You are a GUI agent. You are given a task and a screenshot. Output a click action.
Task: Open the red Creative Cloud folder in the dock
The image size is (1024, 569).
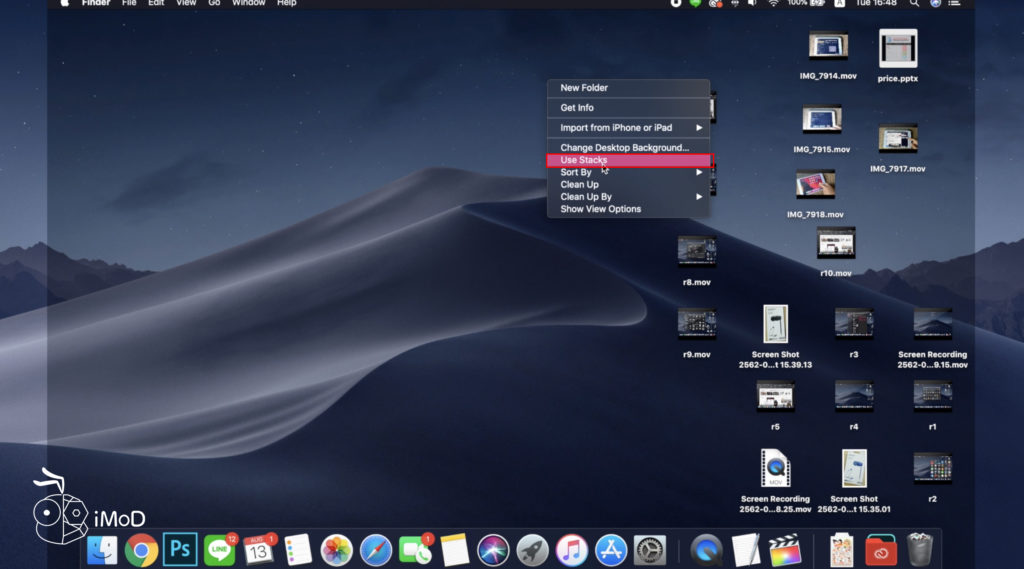click(x=881, y=551)
